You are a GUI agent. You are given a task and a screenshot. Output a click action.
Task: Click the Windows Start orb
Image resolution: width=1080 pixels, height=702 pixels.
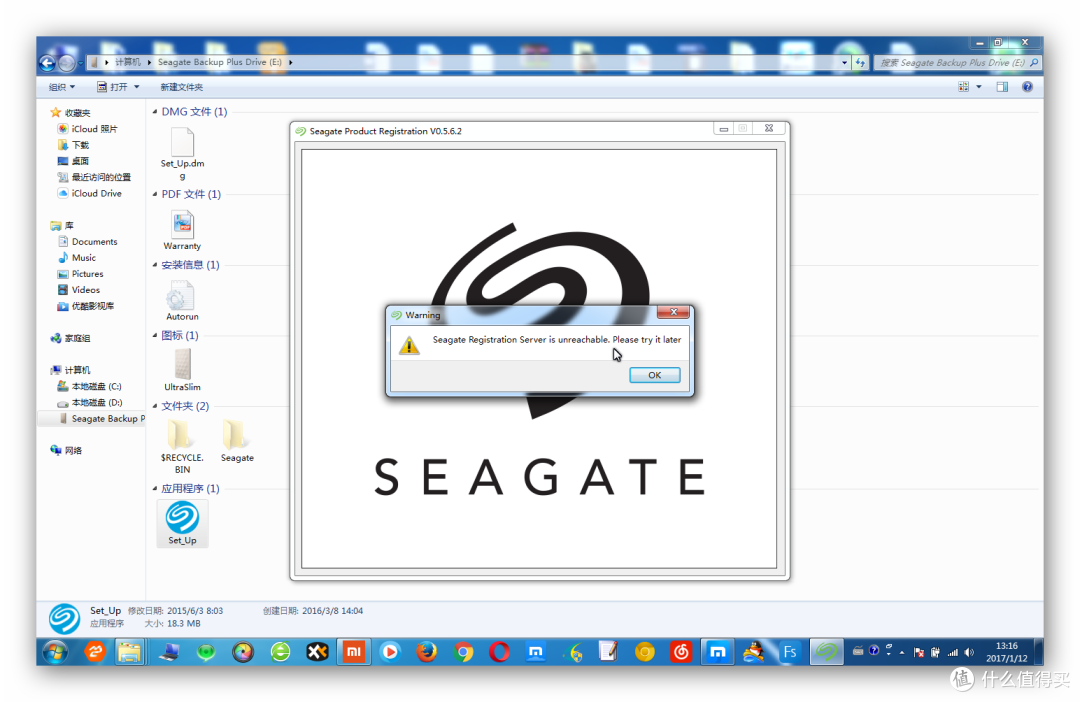click(x=56, y=652)
